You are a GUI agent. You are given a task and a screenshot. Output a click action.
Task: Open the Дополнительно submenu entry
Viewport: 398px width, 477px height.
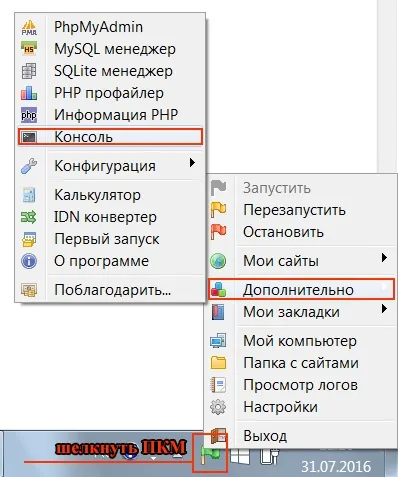click(x=301, y=290)
